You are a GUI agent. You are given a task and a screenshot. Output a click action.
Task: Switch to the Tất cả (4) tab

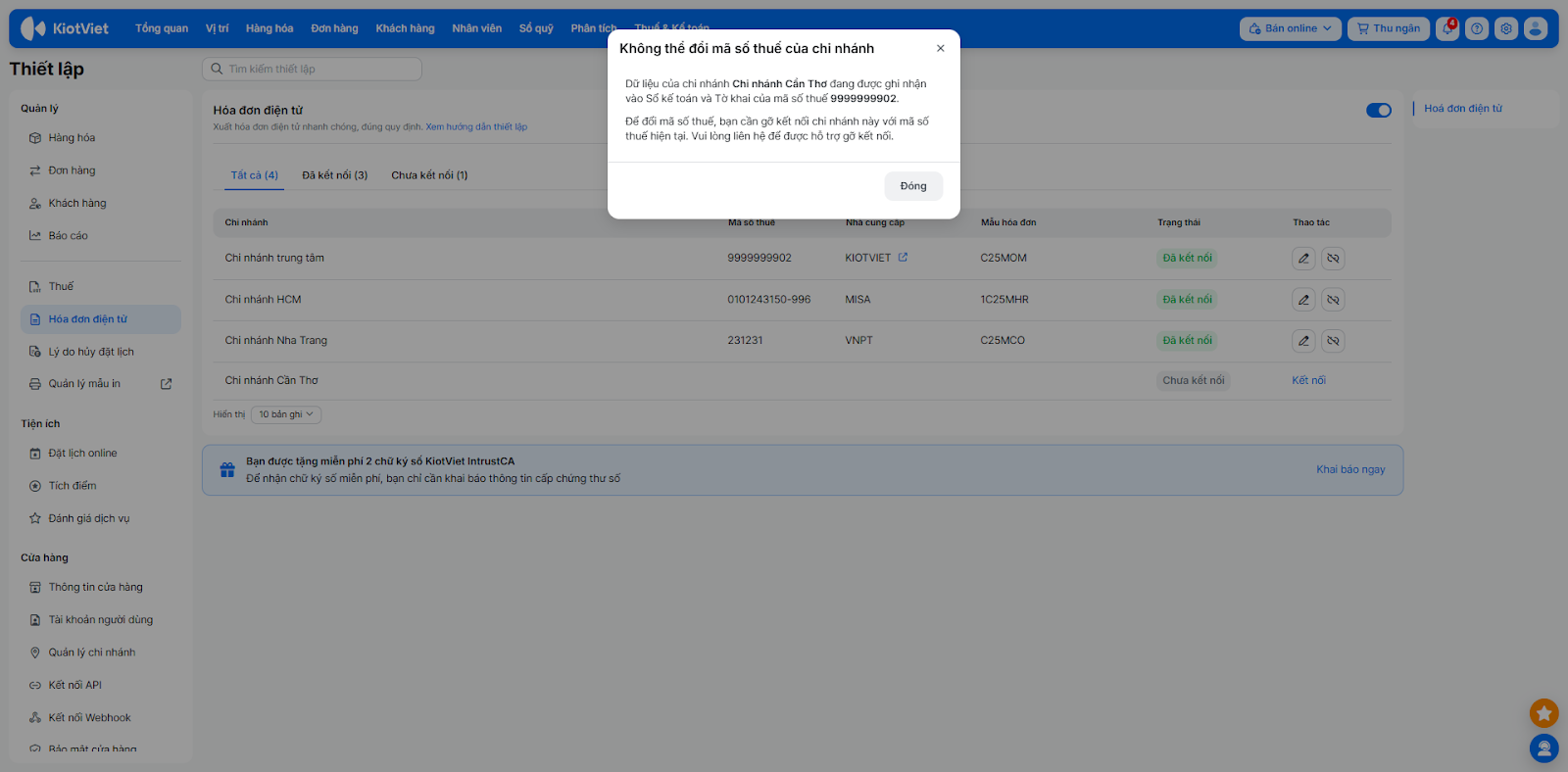(255, 175)
